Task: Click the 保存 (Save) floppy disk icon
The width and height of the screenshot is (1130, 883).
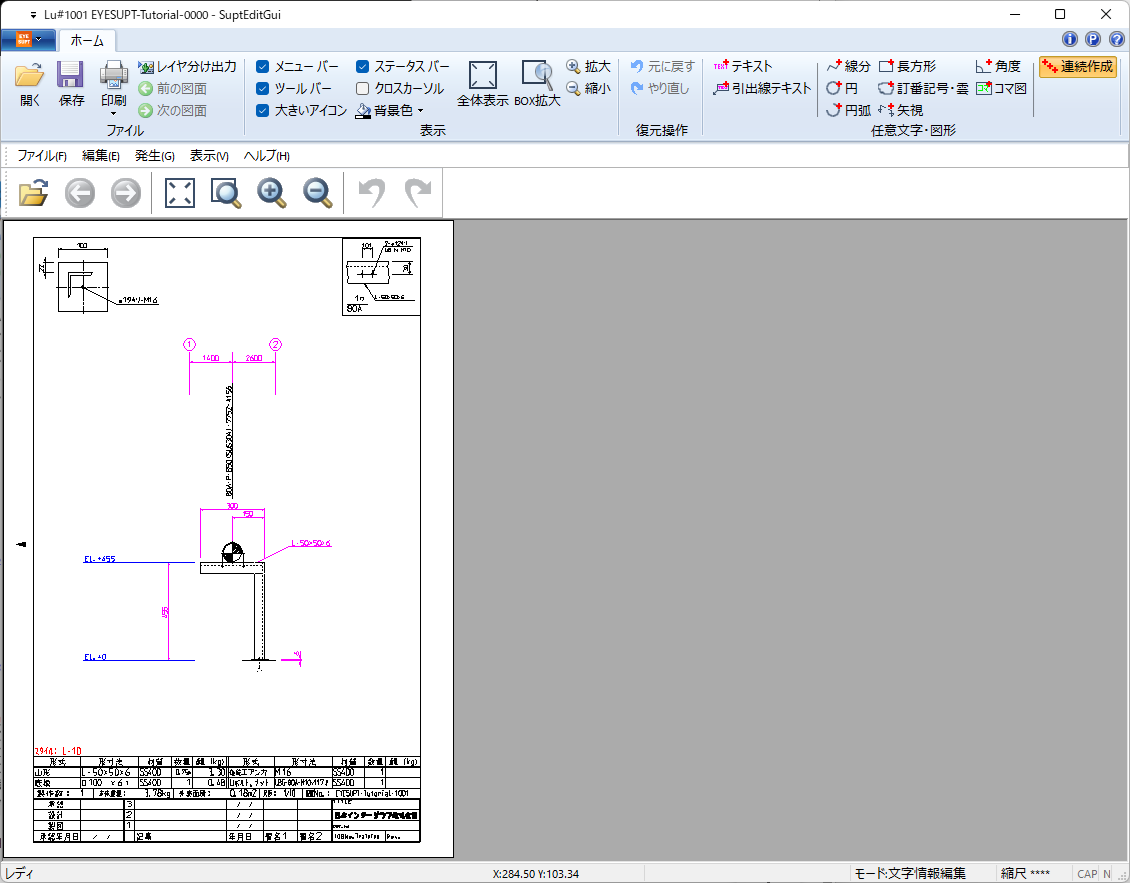Action: pos(71,75)
